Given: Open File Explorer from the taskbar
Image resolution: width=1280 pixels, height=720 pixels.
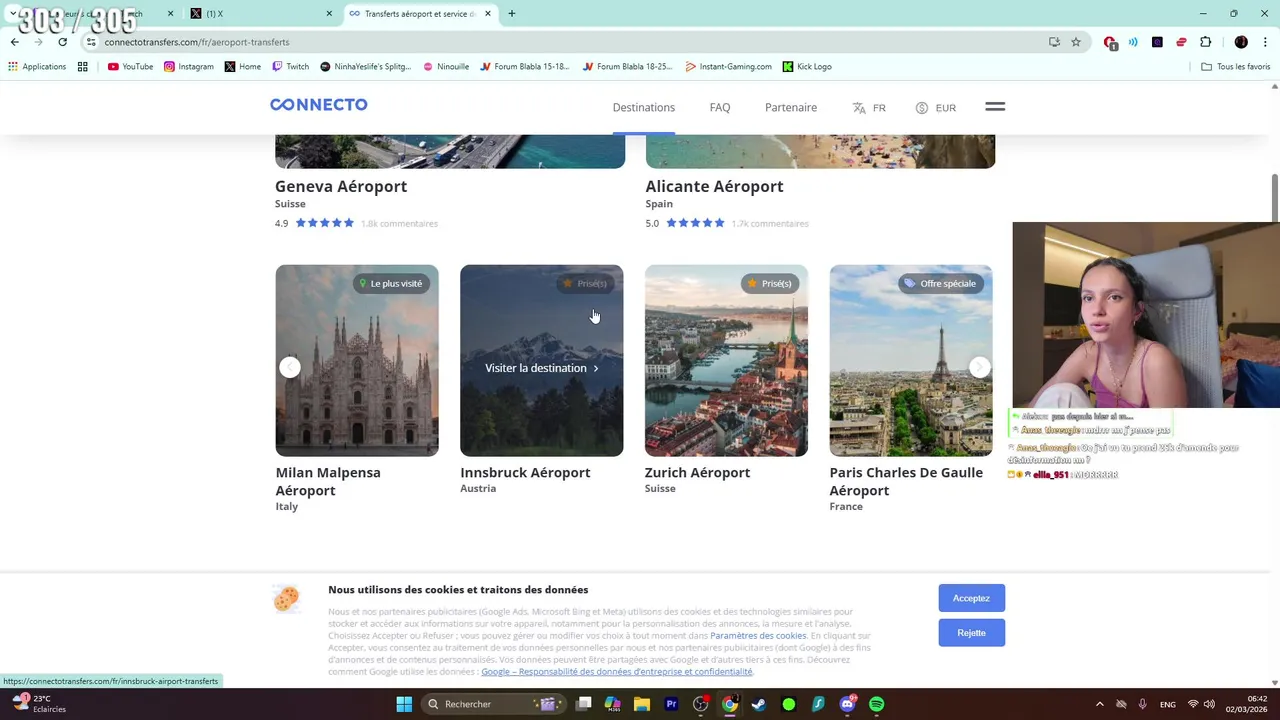Looking at the screenshot, I should [642, 704].
